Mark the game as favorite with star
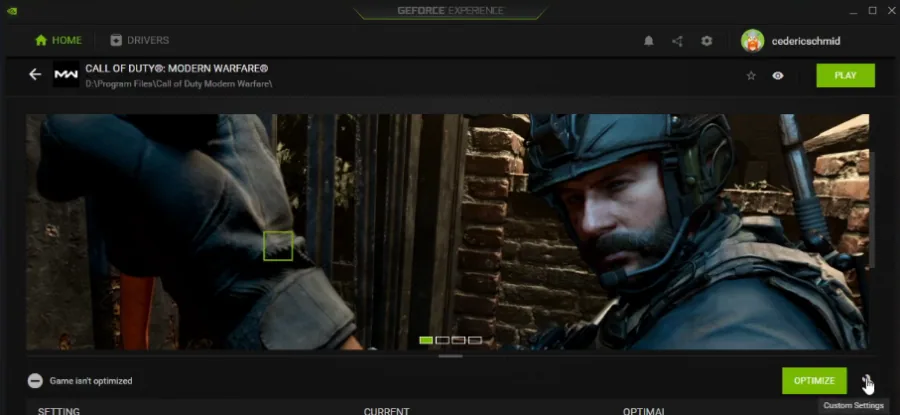Screen dimensions: 900x415 coord(751,76)
